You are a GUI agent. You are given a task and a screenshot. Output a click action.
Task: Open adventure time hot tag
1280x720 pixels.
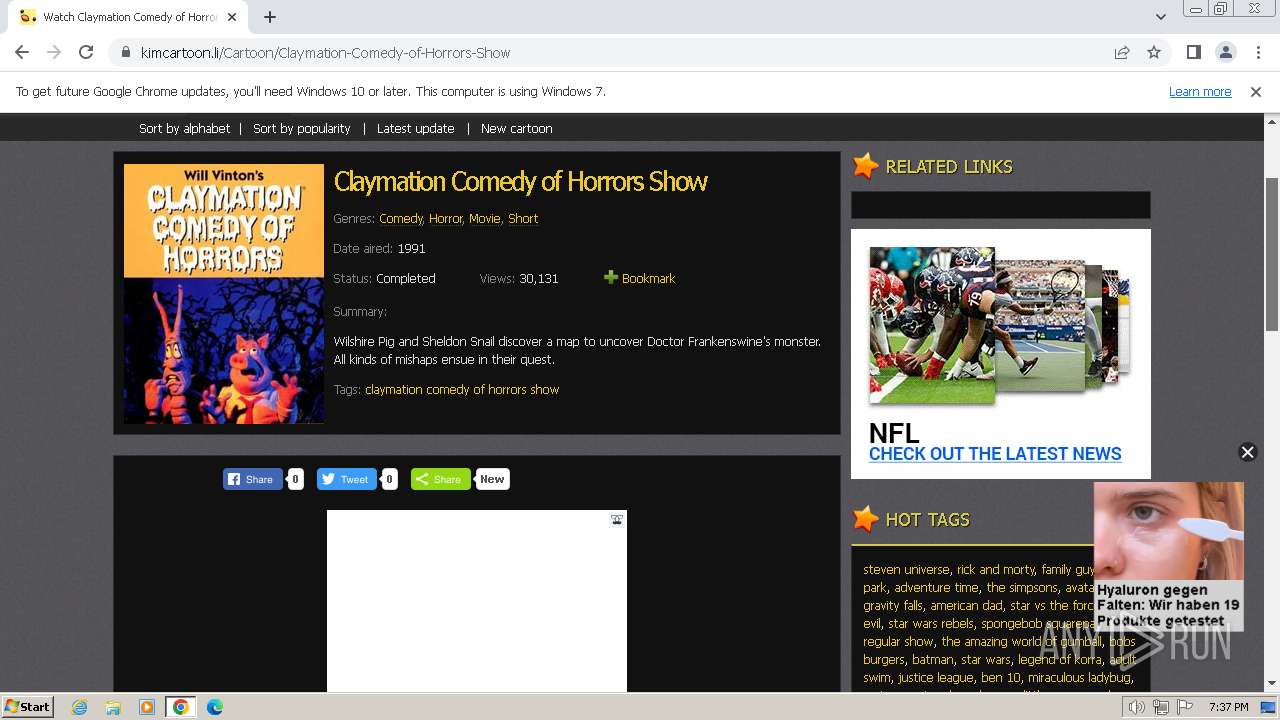tap(936, 587)
